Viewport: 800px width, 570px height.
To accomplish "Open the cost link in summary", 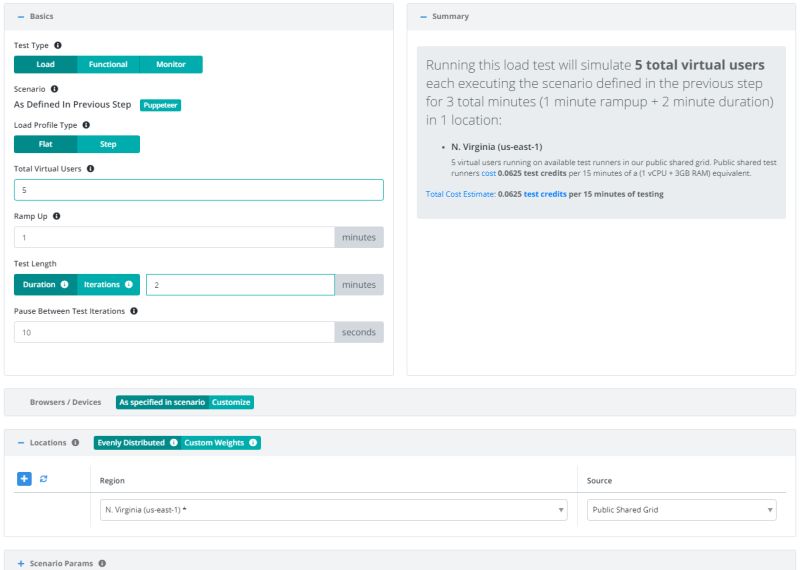I will [488, 174].
